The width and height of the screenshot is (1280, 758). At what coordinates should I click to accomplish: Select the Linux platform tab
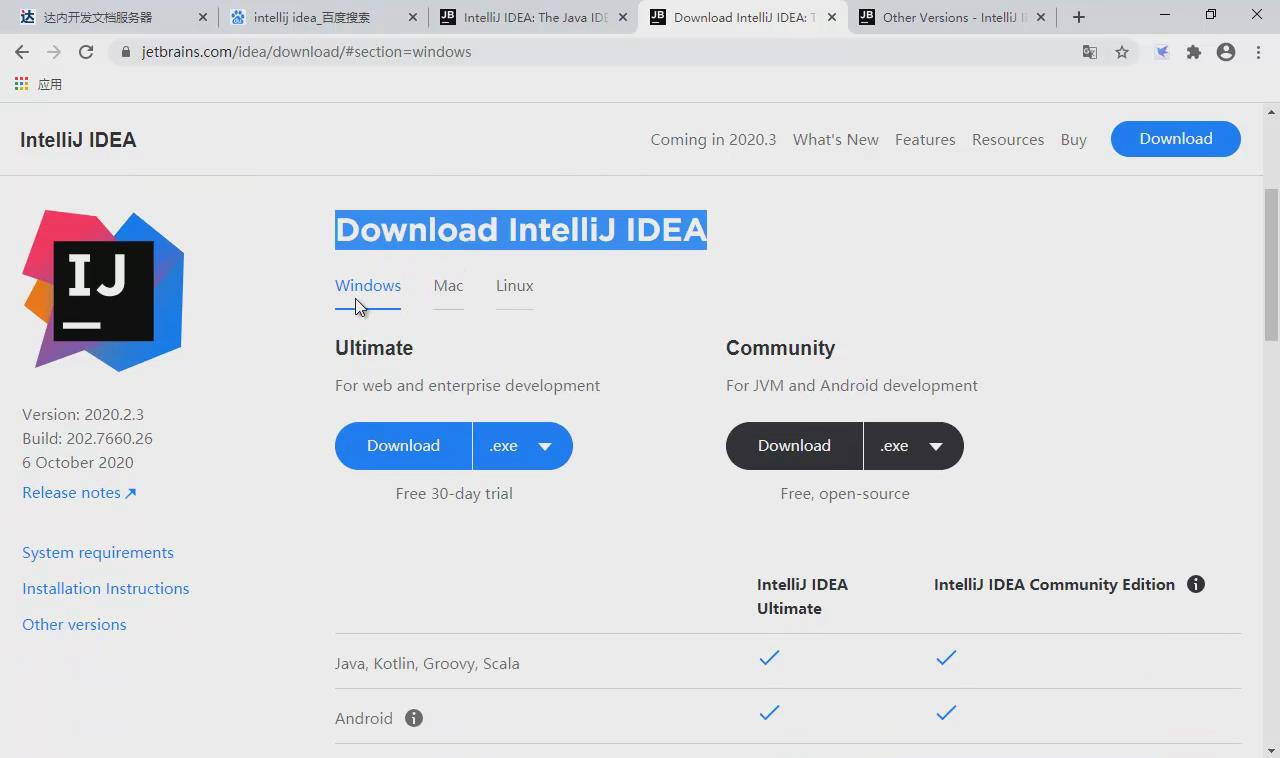tap(514, 286)
